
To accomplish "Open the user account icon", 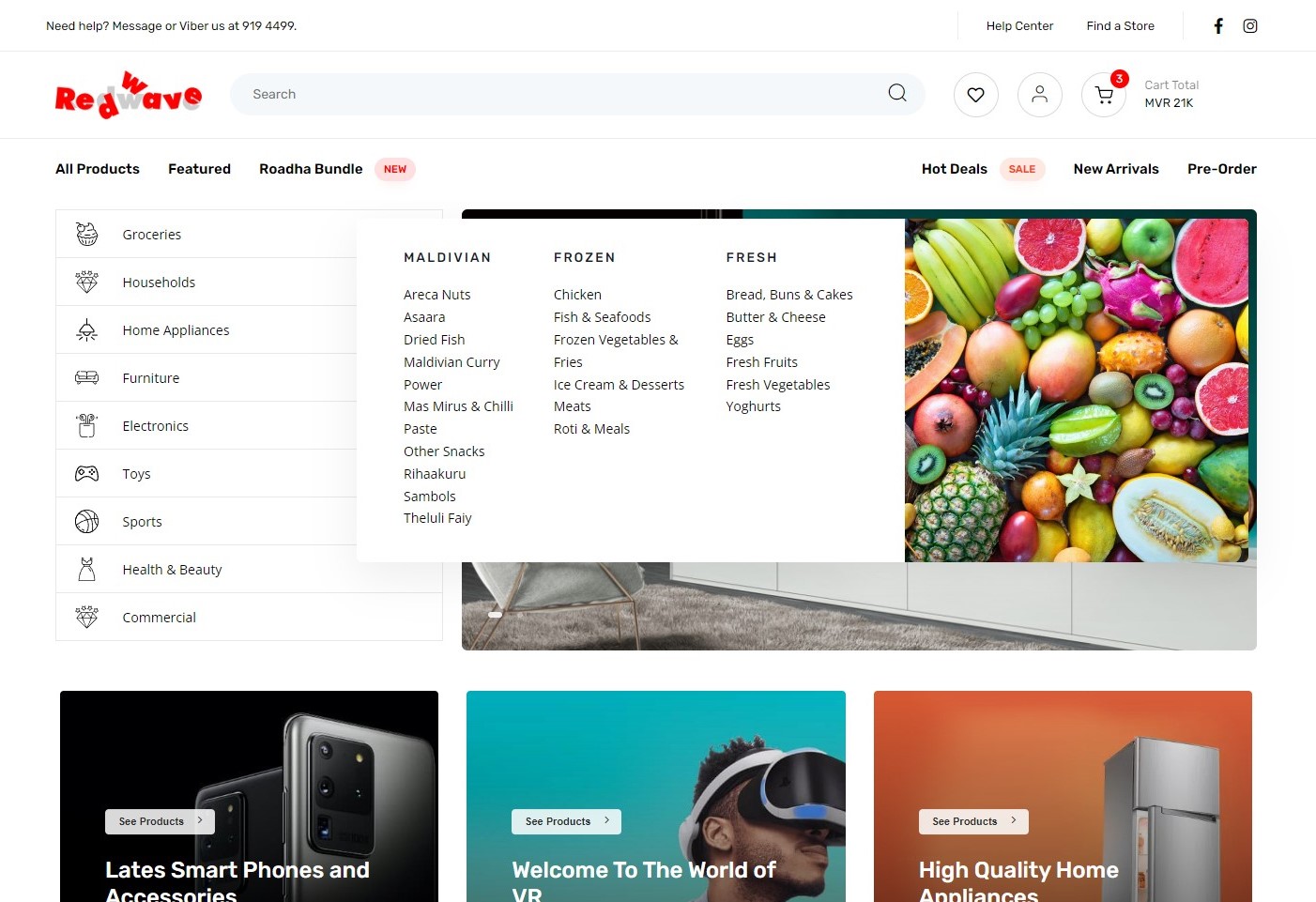I will click(x=1040, y=95).
